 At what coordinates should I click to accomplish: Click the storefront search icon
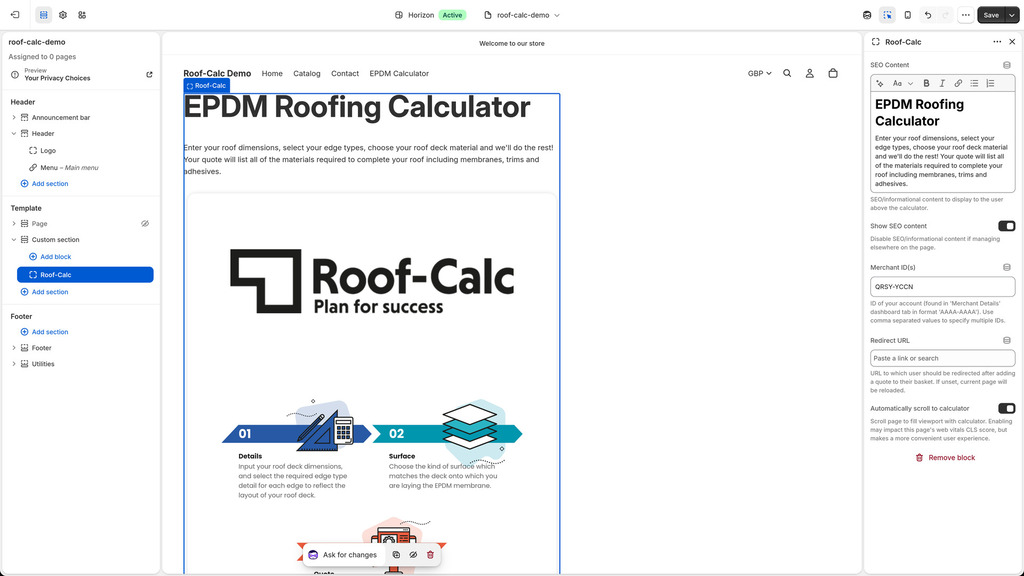pyautogui.click(x=787, y=73)
